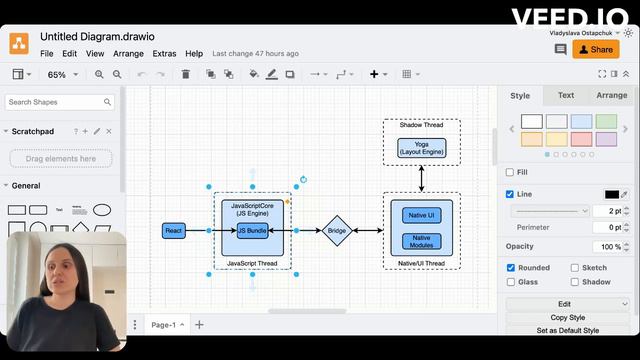Switch to the Arrange tab
This screenshot has height=360, width=640.
point(611,96)
